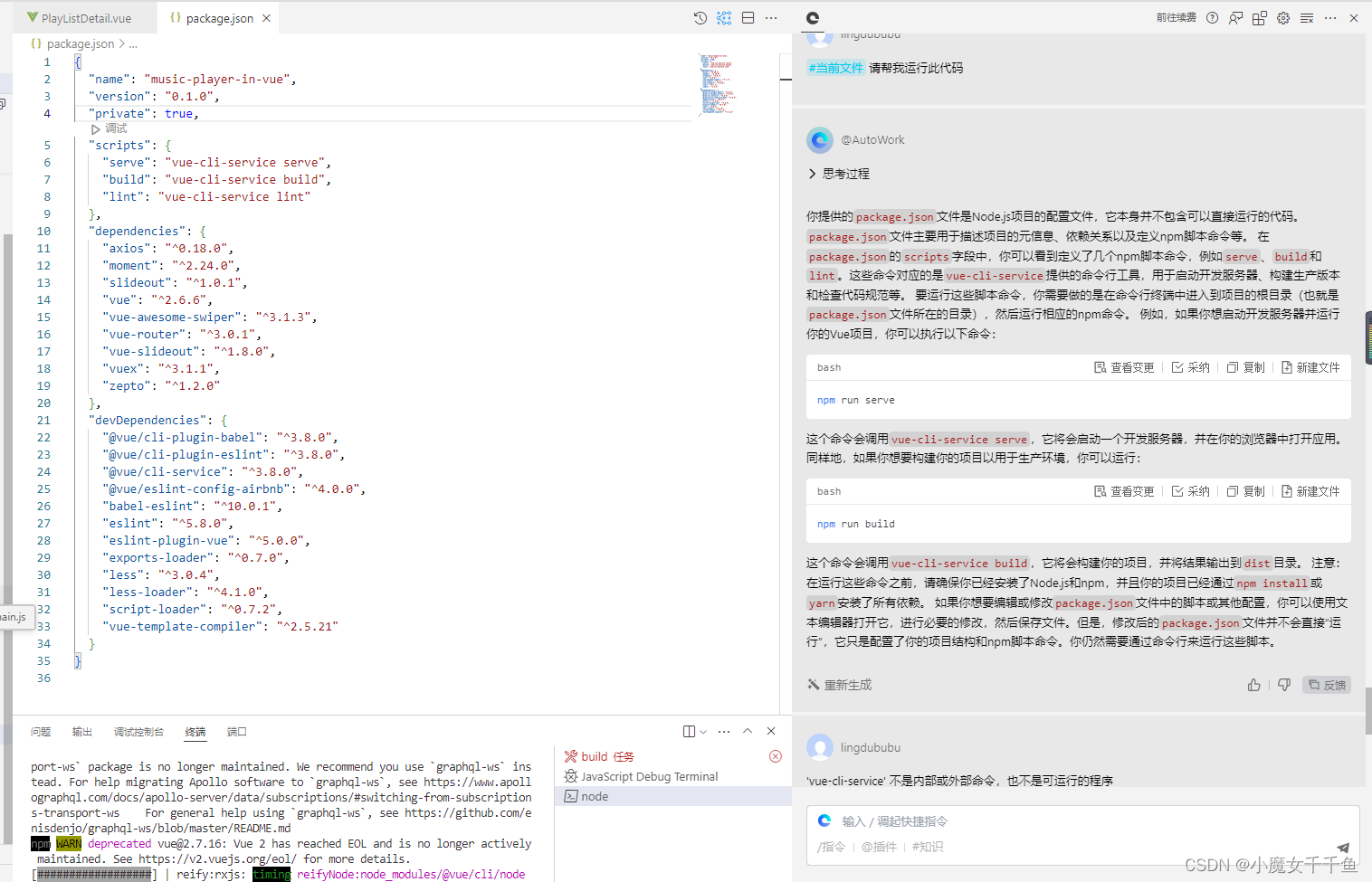Click the blue code-graph icon in editor toolbar
Image resolution: width=1372 pixels, height=882 pixels.
[x=724, y=18]
